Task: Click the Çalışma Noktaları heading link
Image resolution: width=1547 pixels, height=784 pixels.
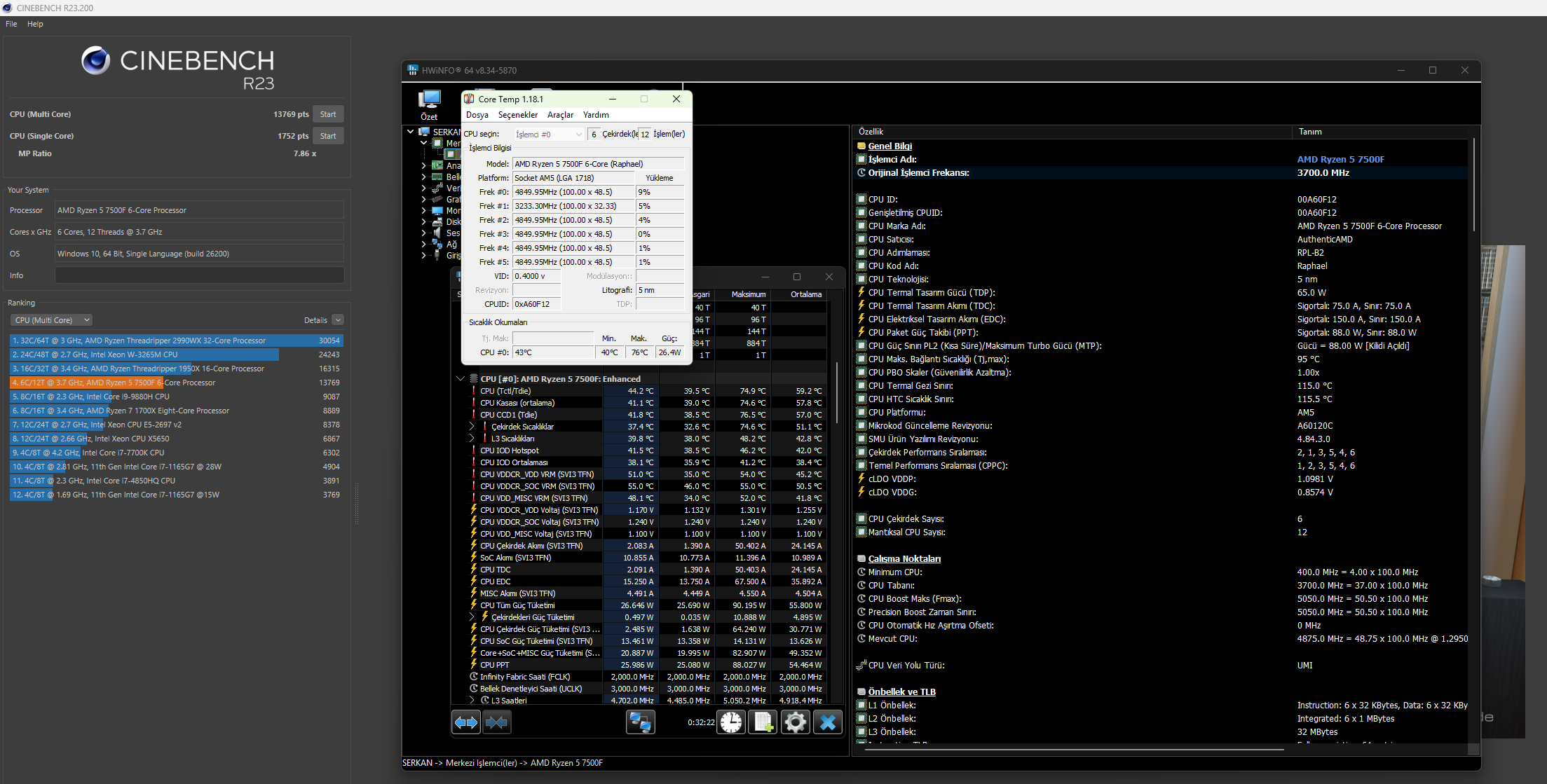Action: click(x=904, y=558)
